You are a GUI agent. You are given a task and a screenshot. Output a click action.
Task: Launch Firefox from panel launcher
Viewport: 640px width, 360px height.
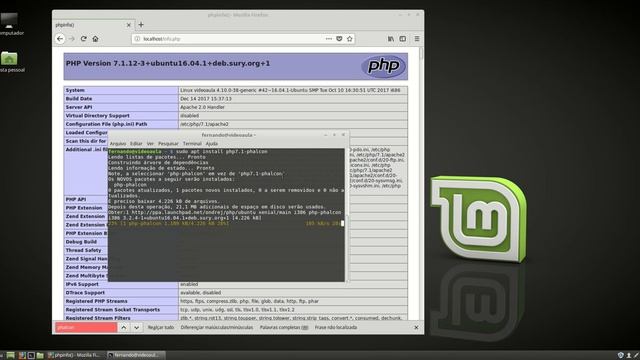[22, 356]
